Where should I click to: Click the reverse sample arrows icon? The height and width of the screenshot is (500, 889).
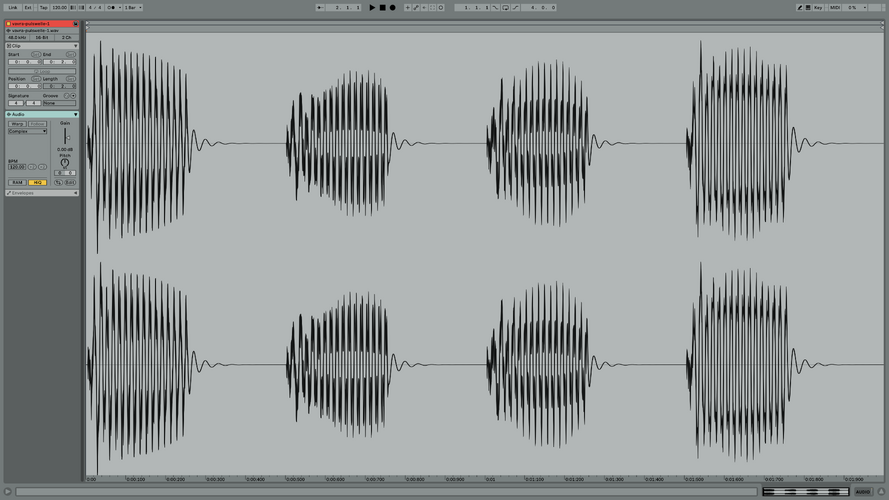point(58,183)
